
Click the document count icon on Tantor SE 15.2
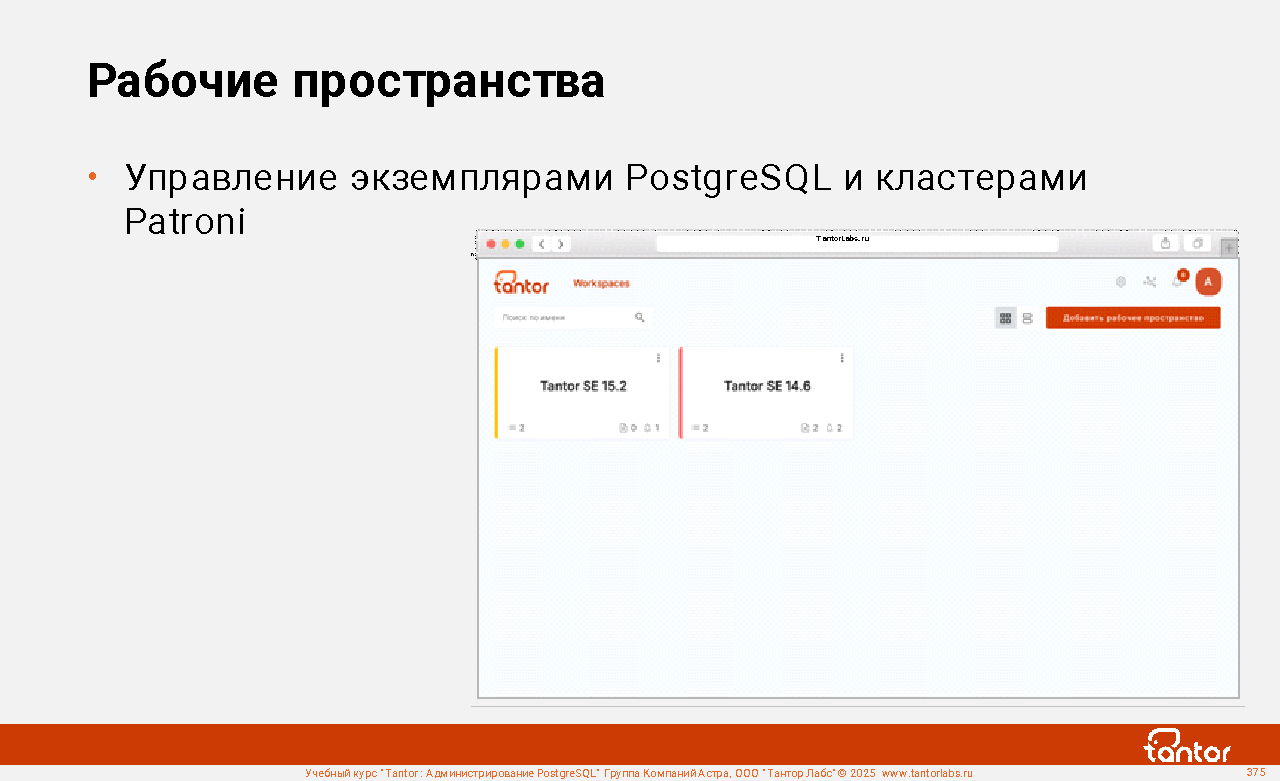pos(623,428)
